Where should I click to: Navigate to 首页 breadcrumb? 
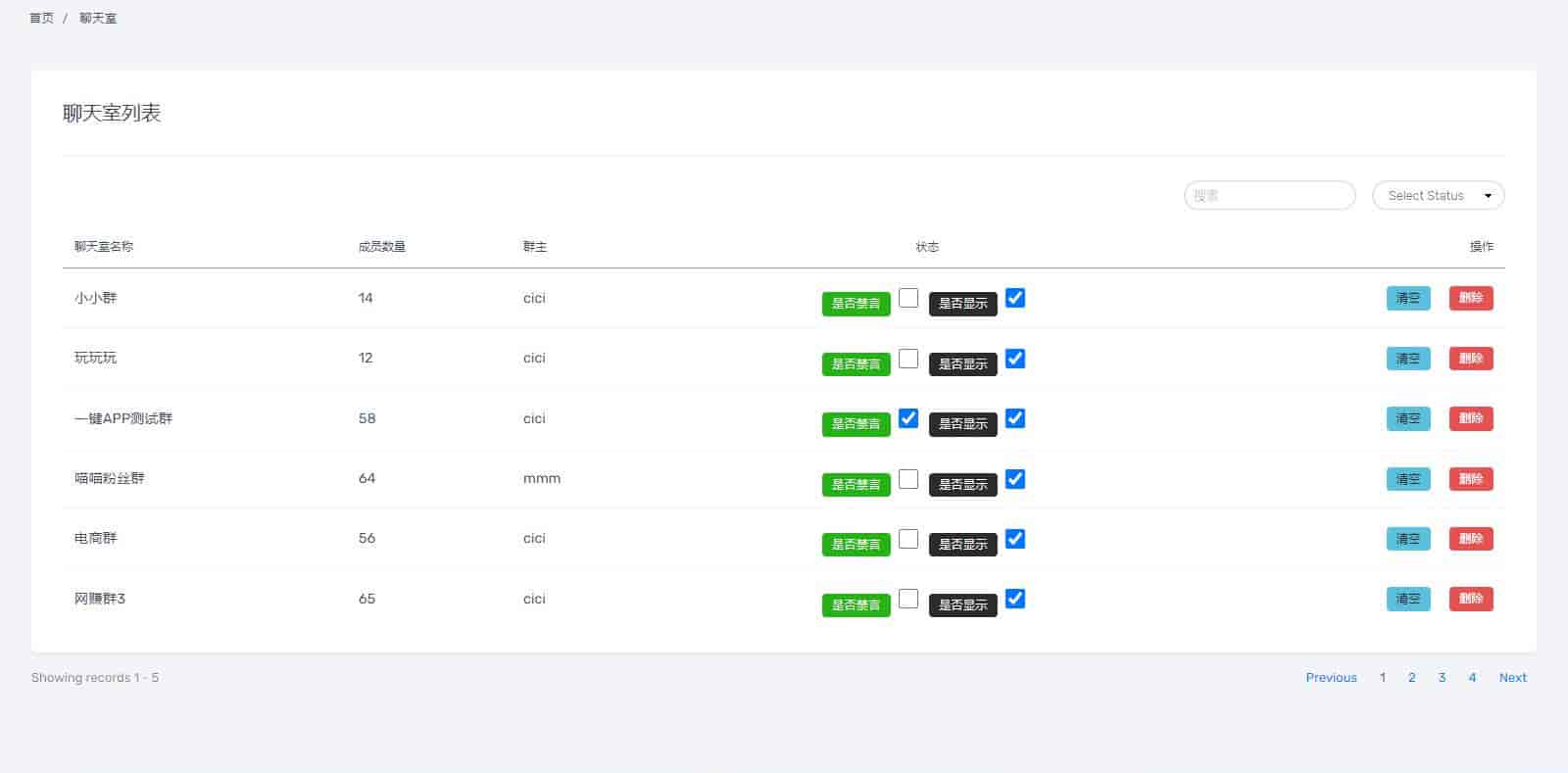pyautogui.click(x=42, y=19)
